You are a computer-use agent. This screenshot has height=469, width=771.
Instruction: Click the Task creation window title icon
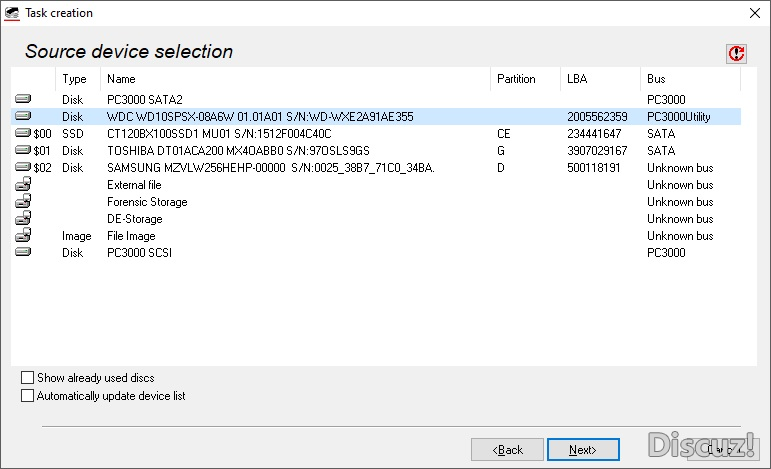coord(12,13)
